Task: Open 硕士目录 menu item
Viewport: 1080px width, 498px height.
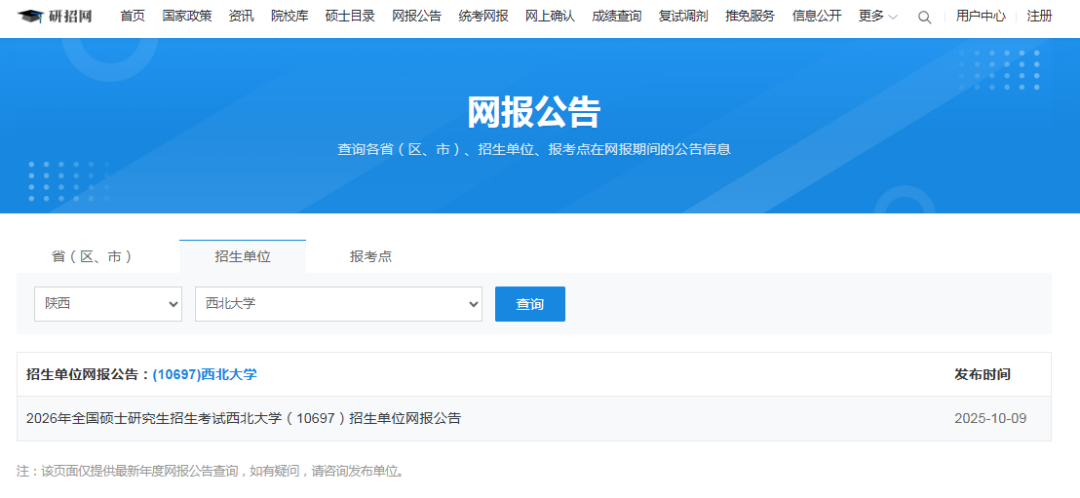Action: coord(350,17)
